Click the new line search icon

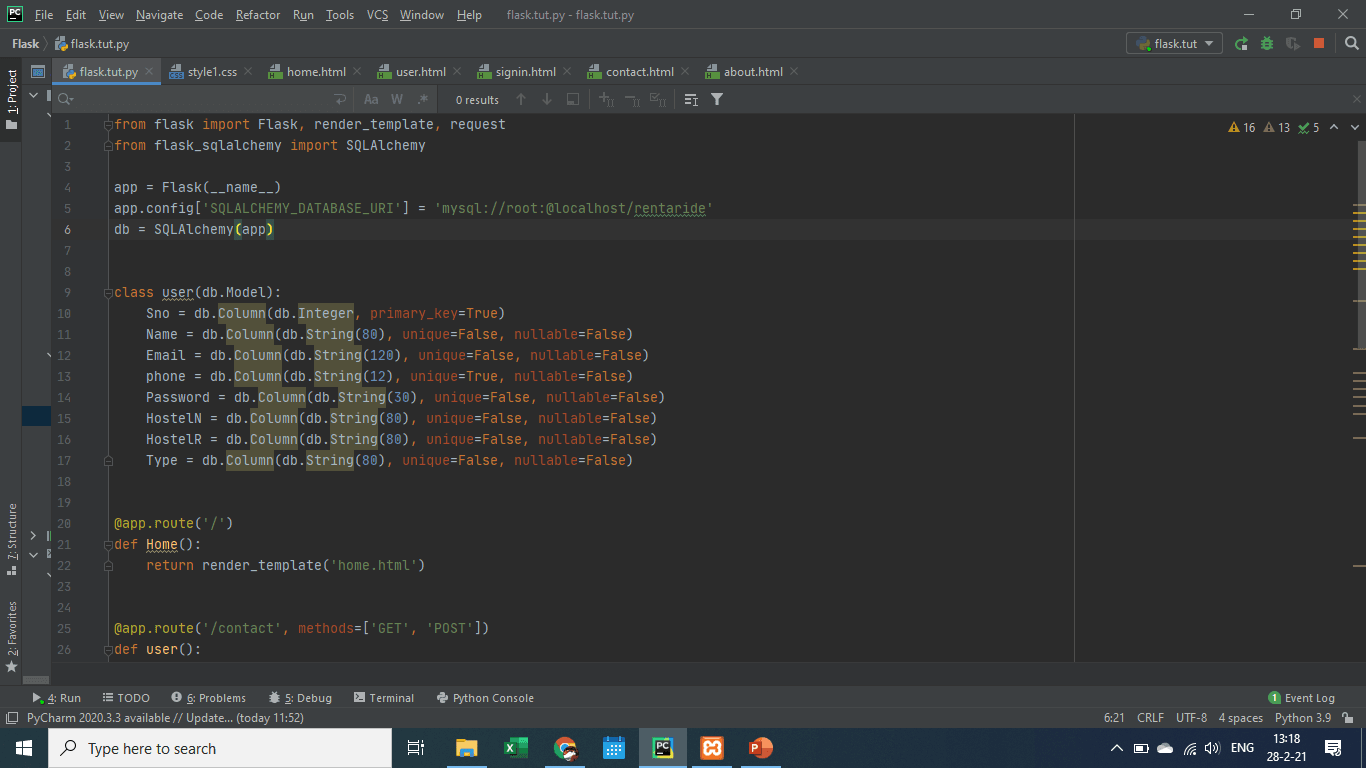(340, 99)
